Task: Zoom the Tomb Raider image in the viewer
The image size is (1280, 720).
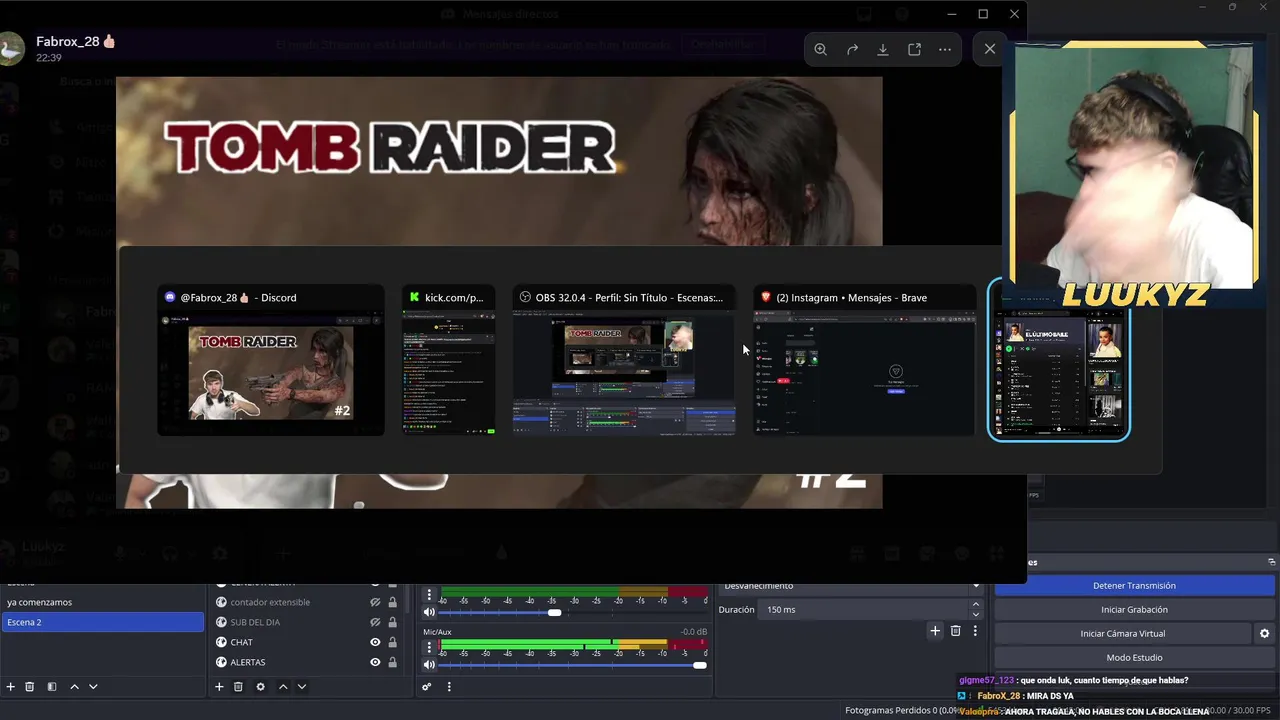Action: click(821, 49)
